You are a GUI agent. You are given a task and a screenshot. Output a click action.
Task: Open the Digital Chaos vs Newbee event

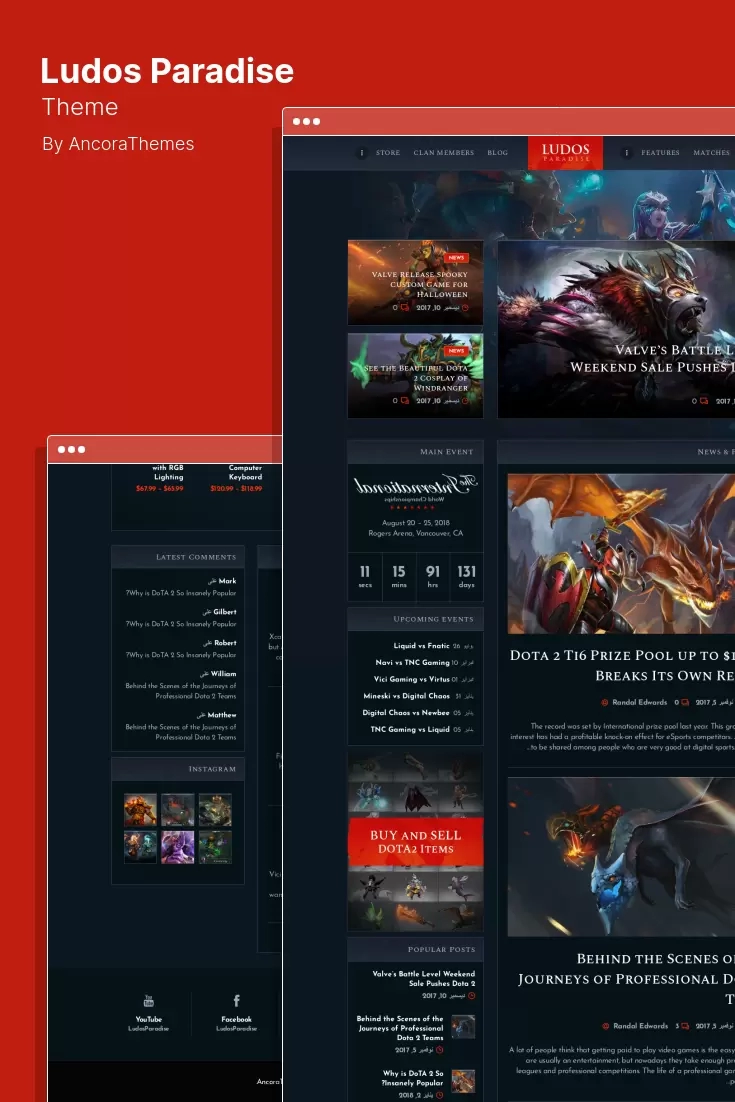click(405, 713)
